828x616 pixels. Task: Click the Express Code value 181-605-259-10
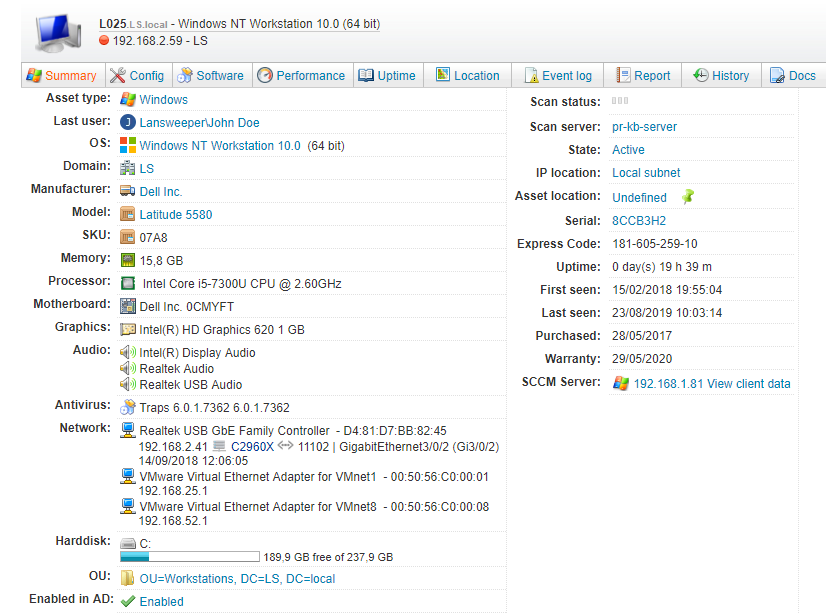coord(655,244)
